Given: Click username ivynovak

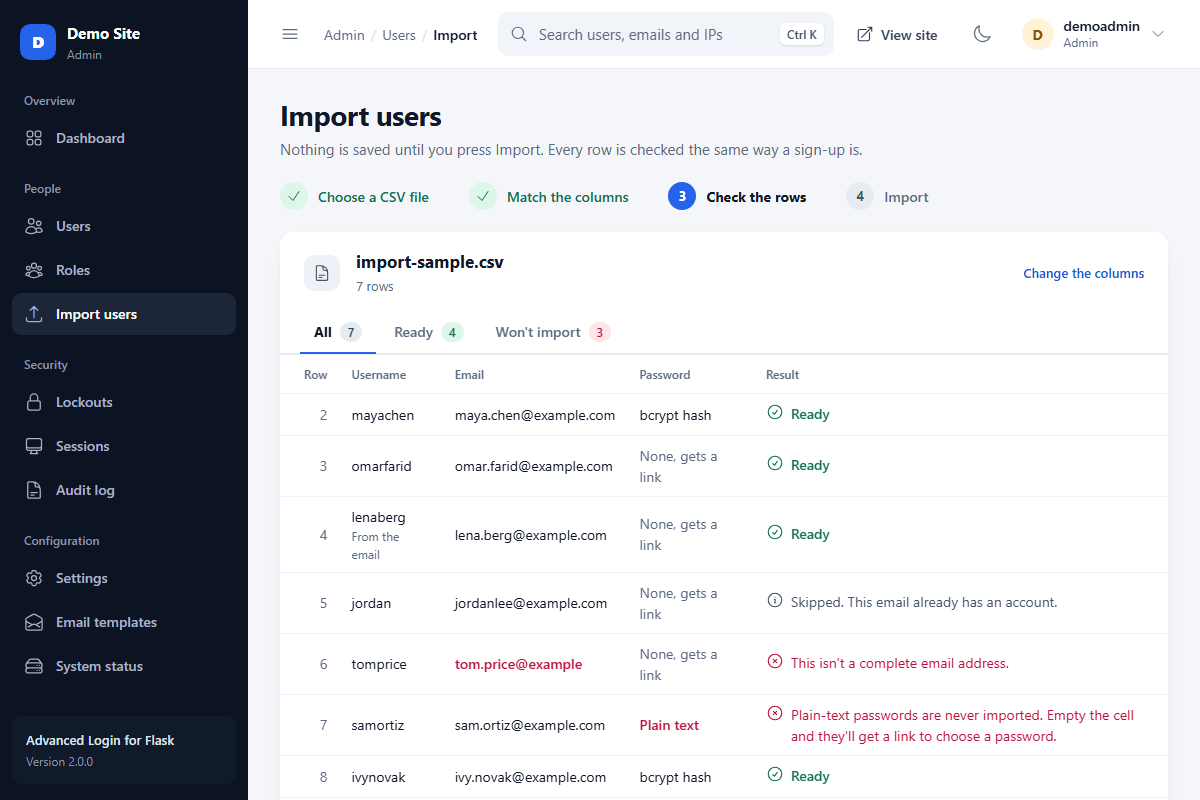Looking at the screenshot, I should point(378,777).
